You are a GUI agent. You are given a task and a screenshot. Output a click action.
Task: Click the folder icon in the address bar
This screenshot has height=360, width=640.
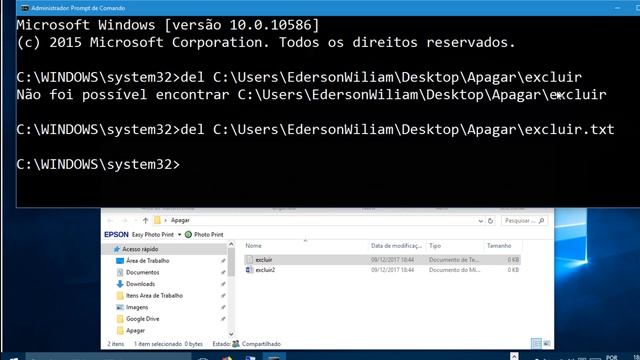pyautogui.click(x=157, y=220)
